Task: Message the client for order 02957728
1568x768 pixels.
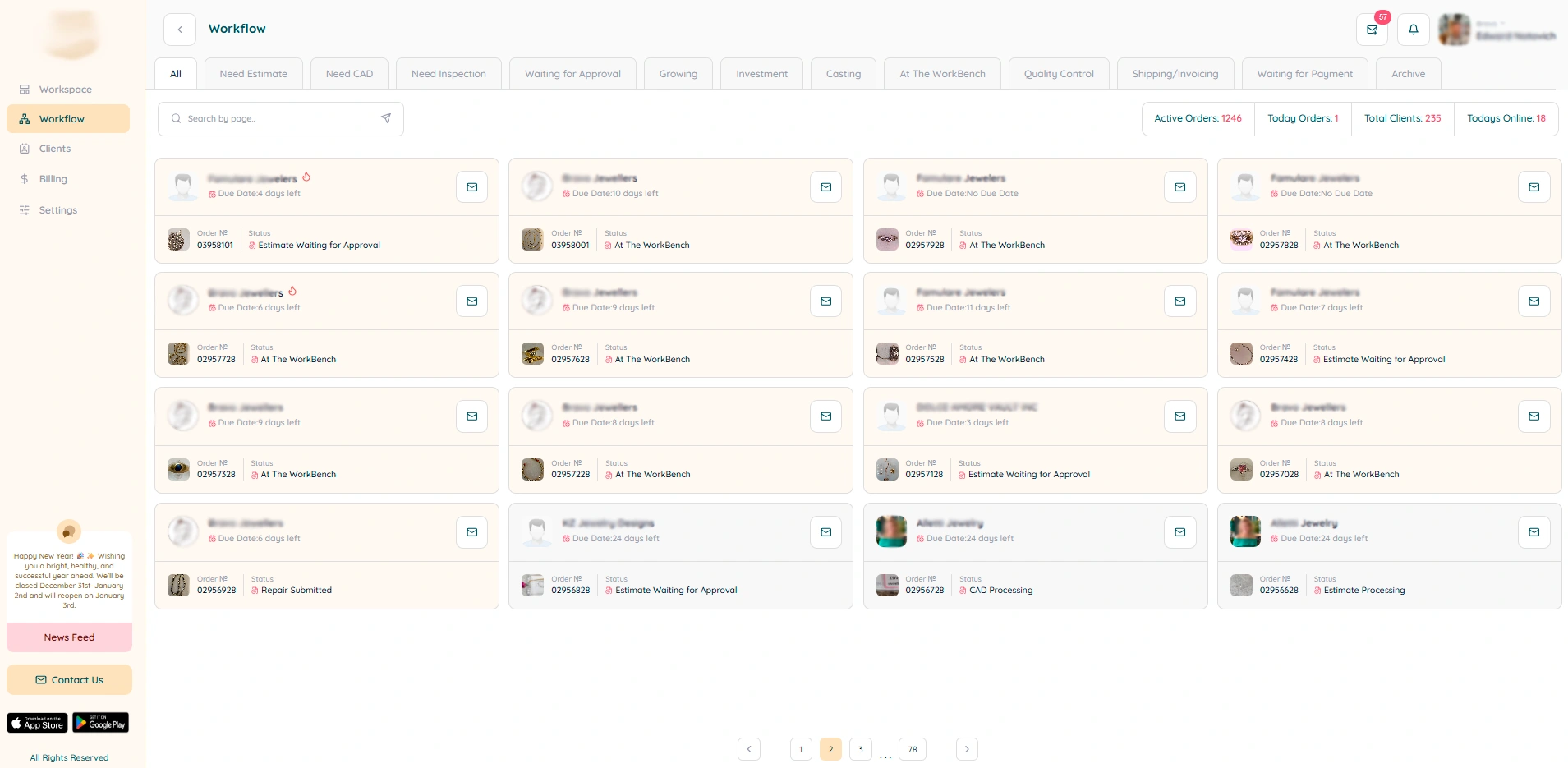Action: (472, 301)
